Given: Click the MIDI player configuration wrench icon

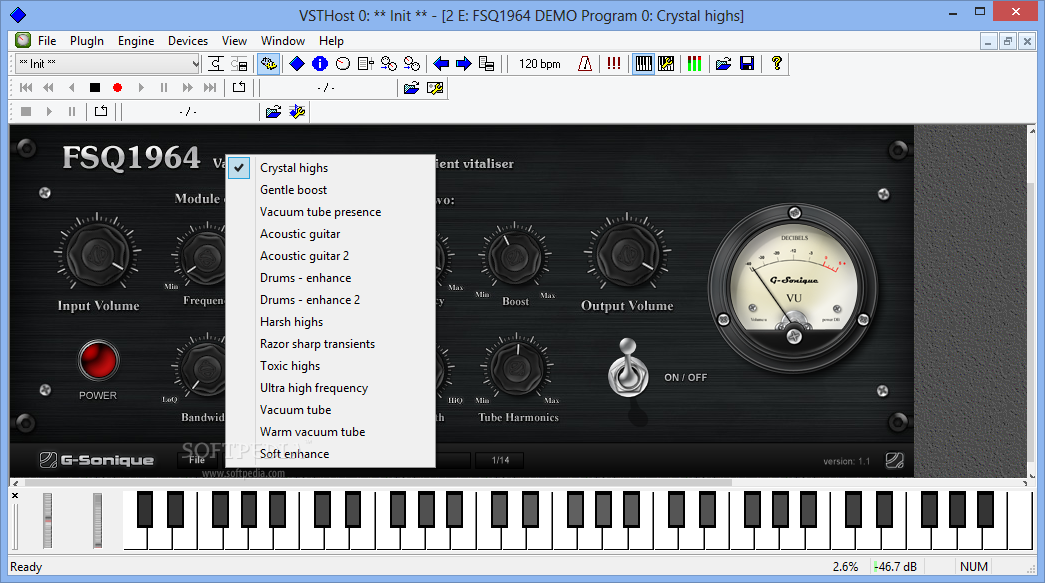Looking at the screenshot, I should click(297, 112).
